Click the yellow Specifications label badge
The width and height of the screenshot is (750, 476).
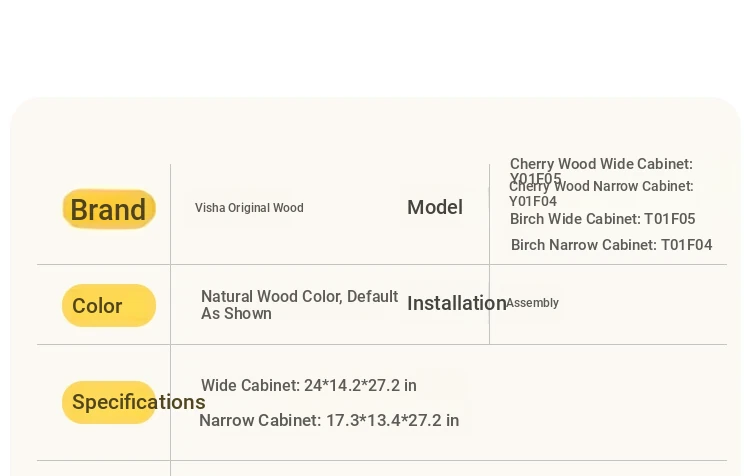pyautogui.click(x=109, y=402)
